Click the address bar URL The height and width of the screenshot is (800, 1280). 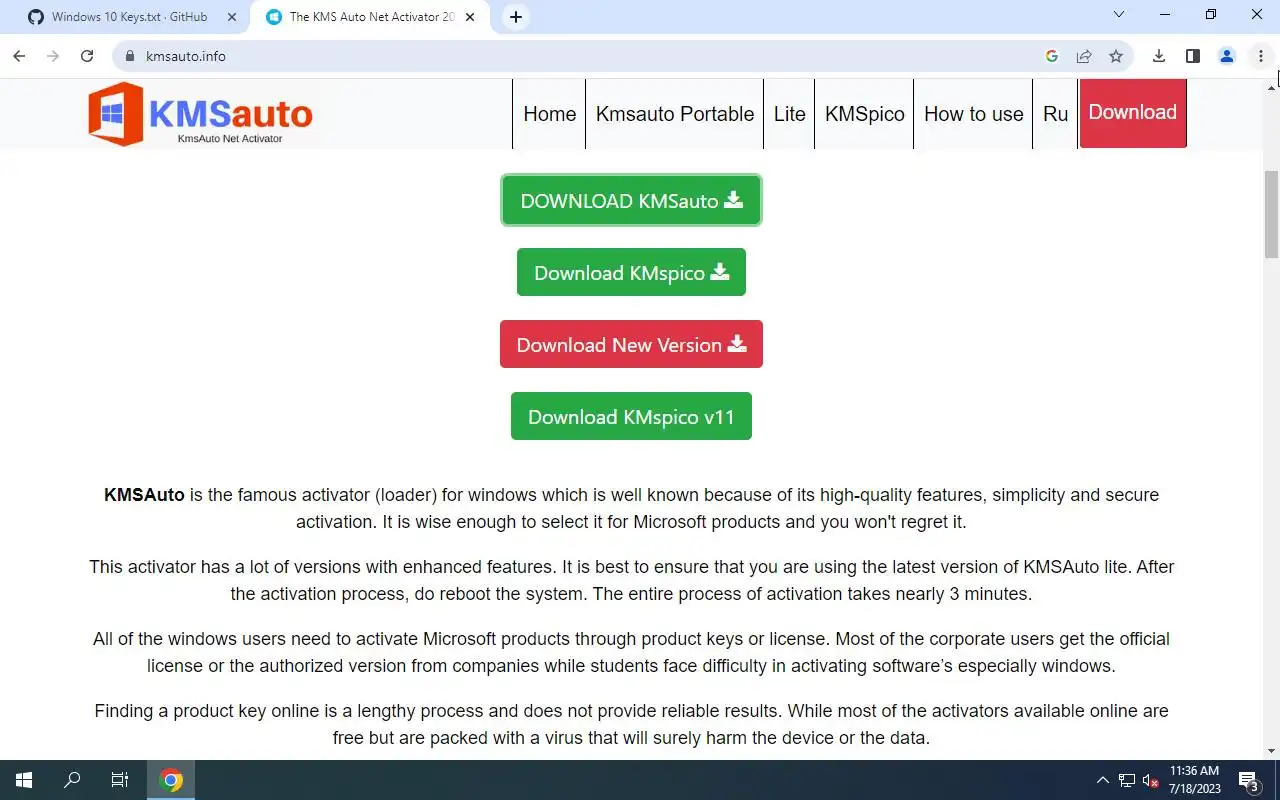[186, 56]
